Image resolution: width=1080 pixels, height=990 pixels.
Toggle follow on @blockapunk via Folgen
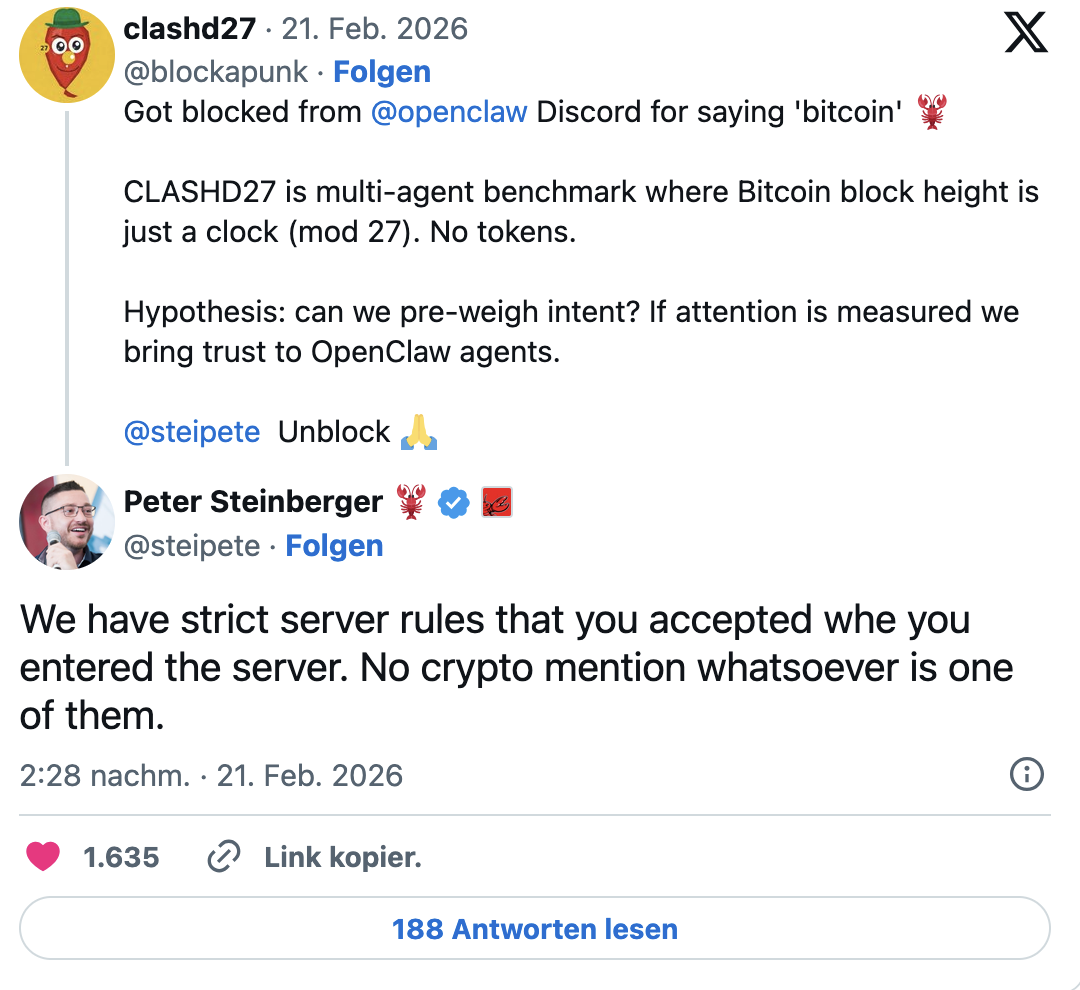(x=382, y=71)
